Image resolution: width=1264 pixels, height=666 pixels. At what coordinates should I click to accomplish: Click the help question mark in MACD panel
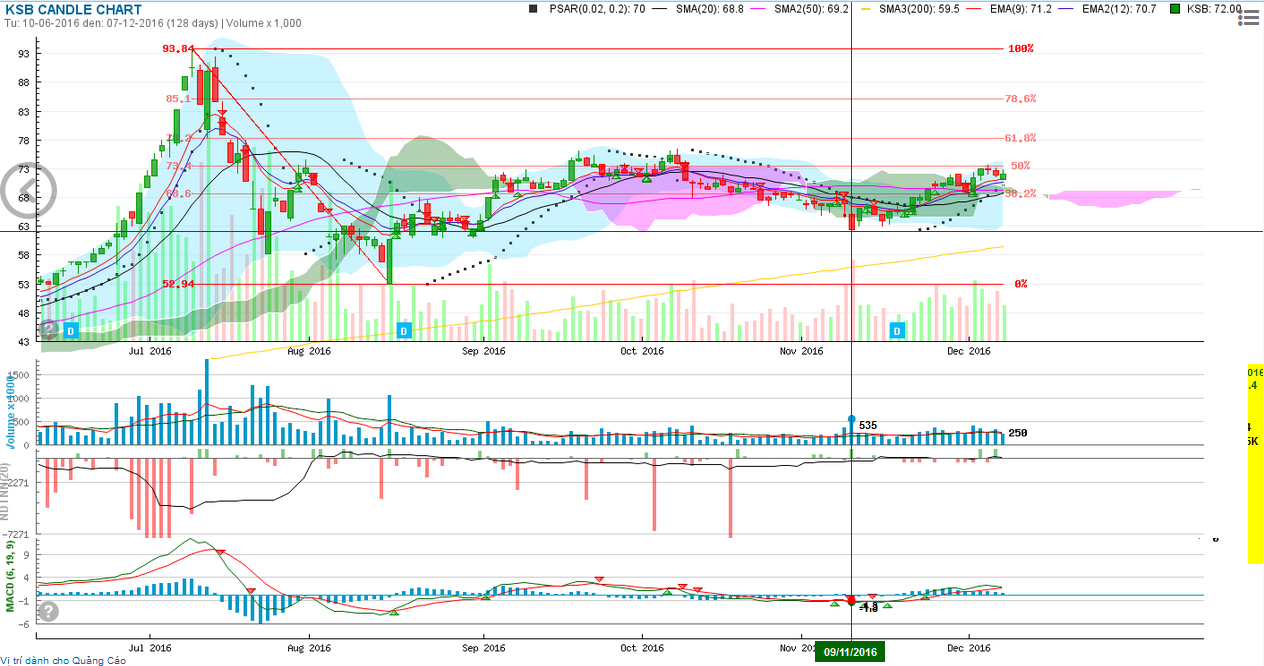click(x=48, y=611)
